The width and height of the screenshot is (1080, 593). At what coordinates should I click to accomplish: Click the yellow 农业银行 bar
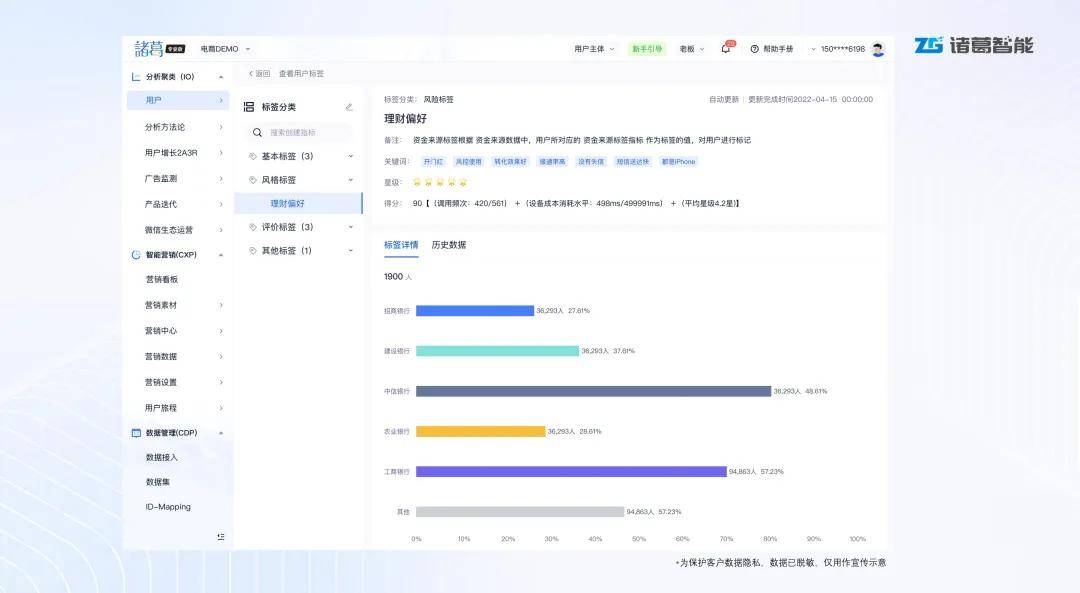(x=480, y=431)
